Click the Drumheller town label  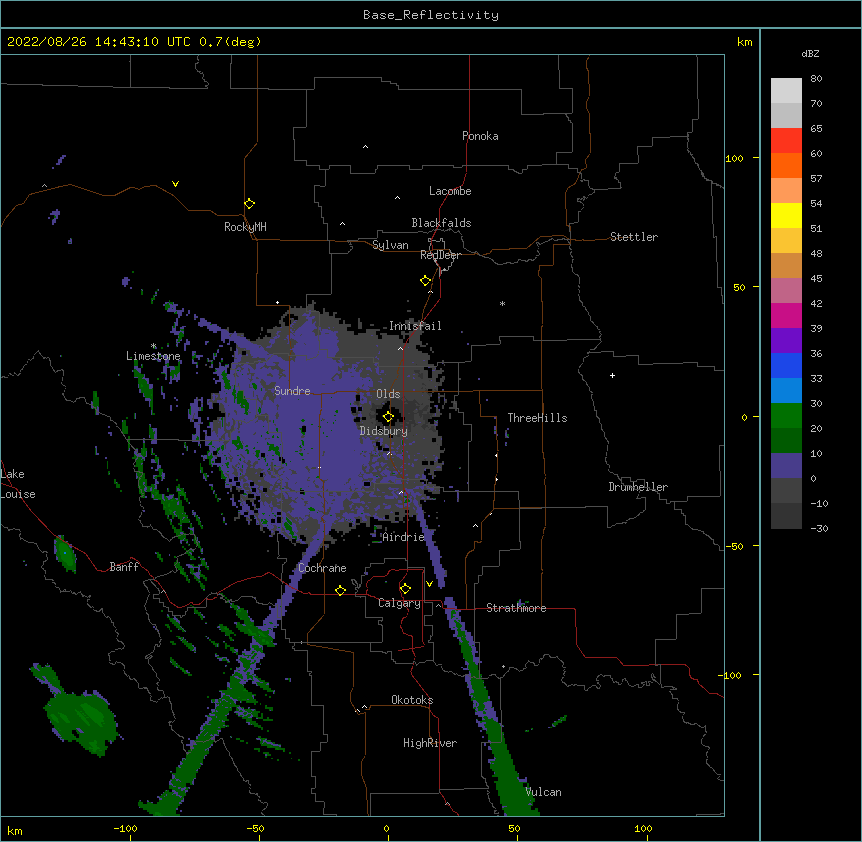click(638, 487)
